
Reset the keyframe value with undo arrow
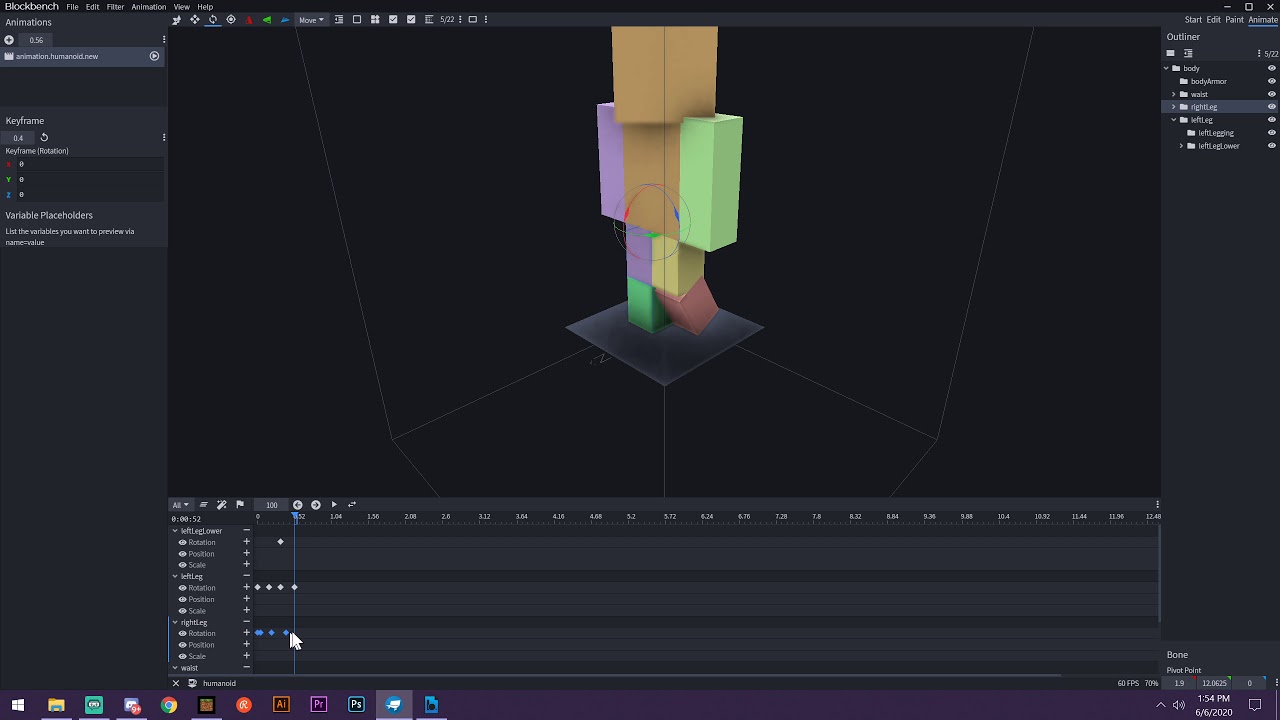point(44,138)
